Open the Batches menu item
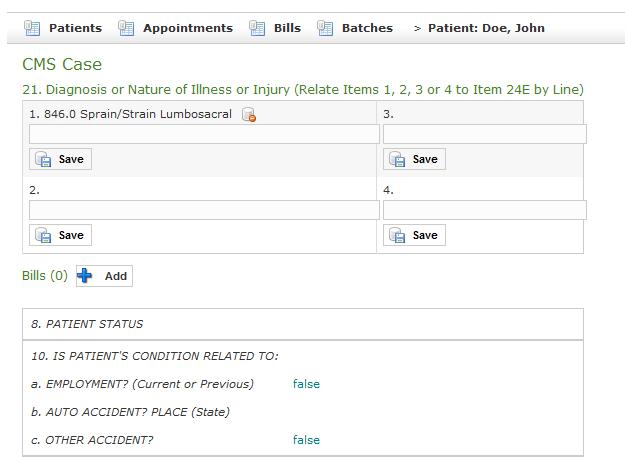Viewport: 625px width, 457px height. point(367,28)
